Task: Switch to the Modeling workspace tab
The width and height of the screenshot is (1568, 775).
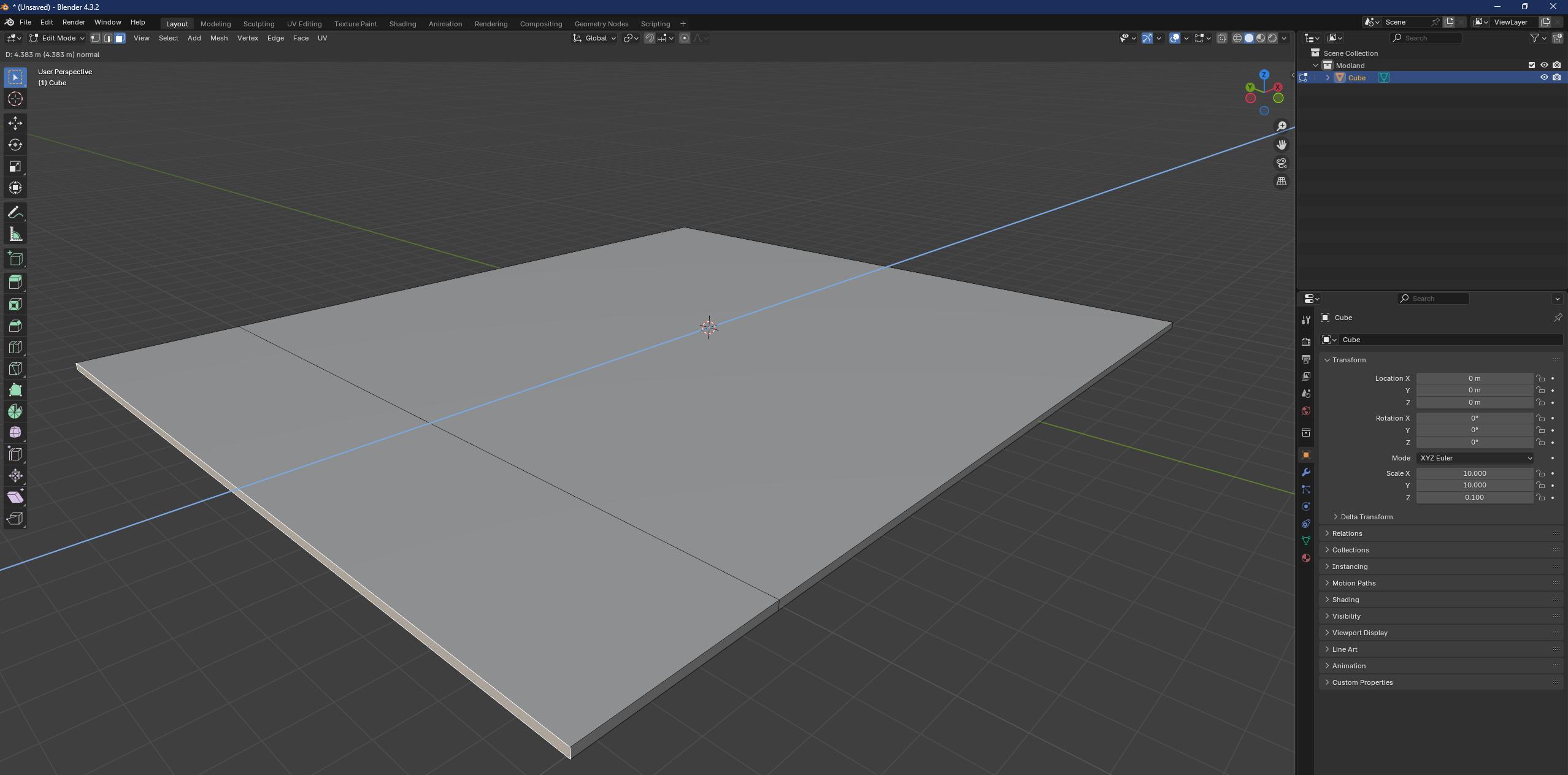Action: click(x=215, y=24)
